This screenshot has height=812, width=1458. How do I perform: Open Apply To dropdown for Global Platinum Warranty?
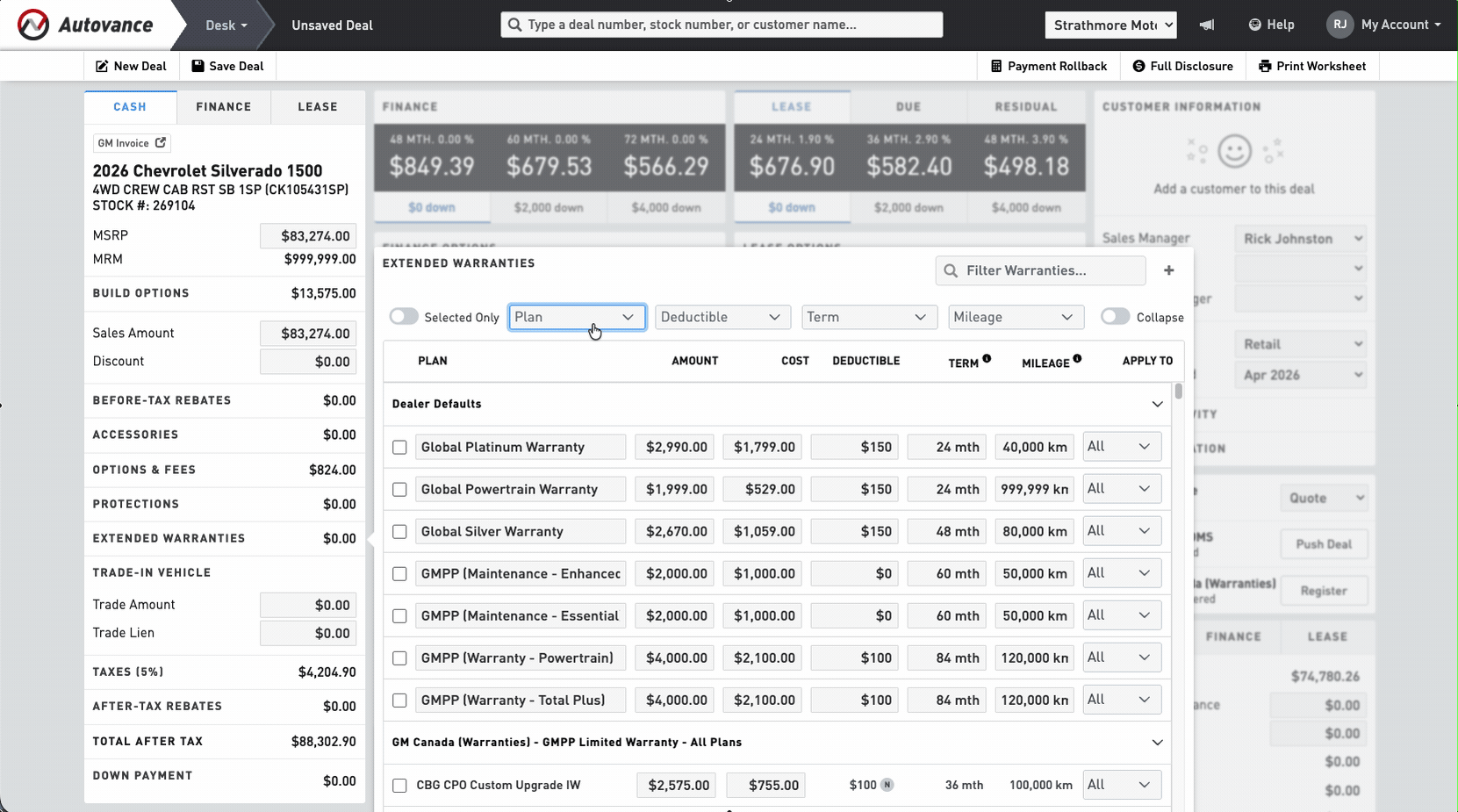(1122, 446)
